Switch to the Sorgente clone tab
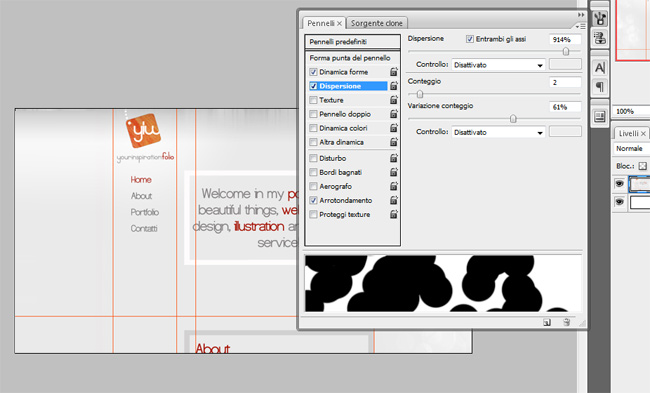The image size is (650, 393). click(376, 23)
